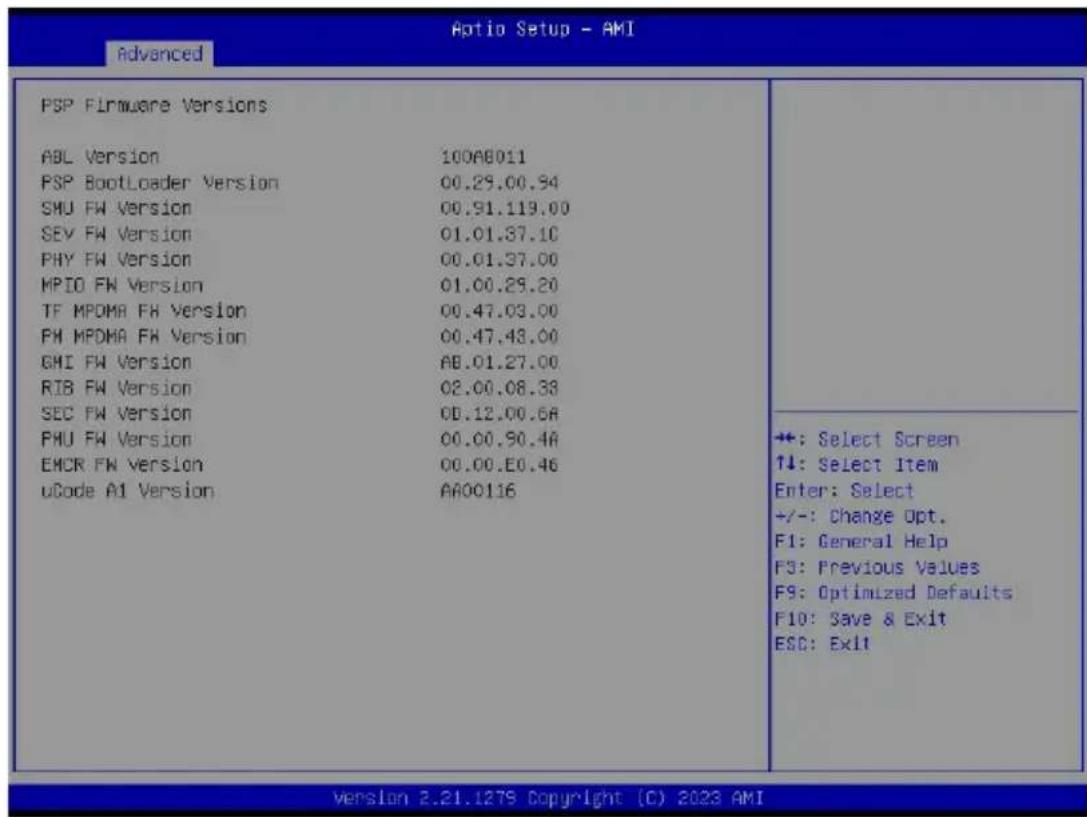The width and height of the screenshot is (1087, 817).
Task: Click the value 0B.12.00.6A
Action: 499,414
